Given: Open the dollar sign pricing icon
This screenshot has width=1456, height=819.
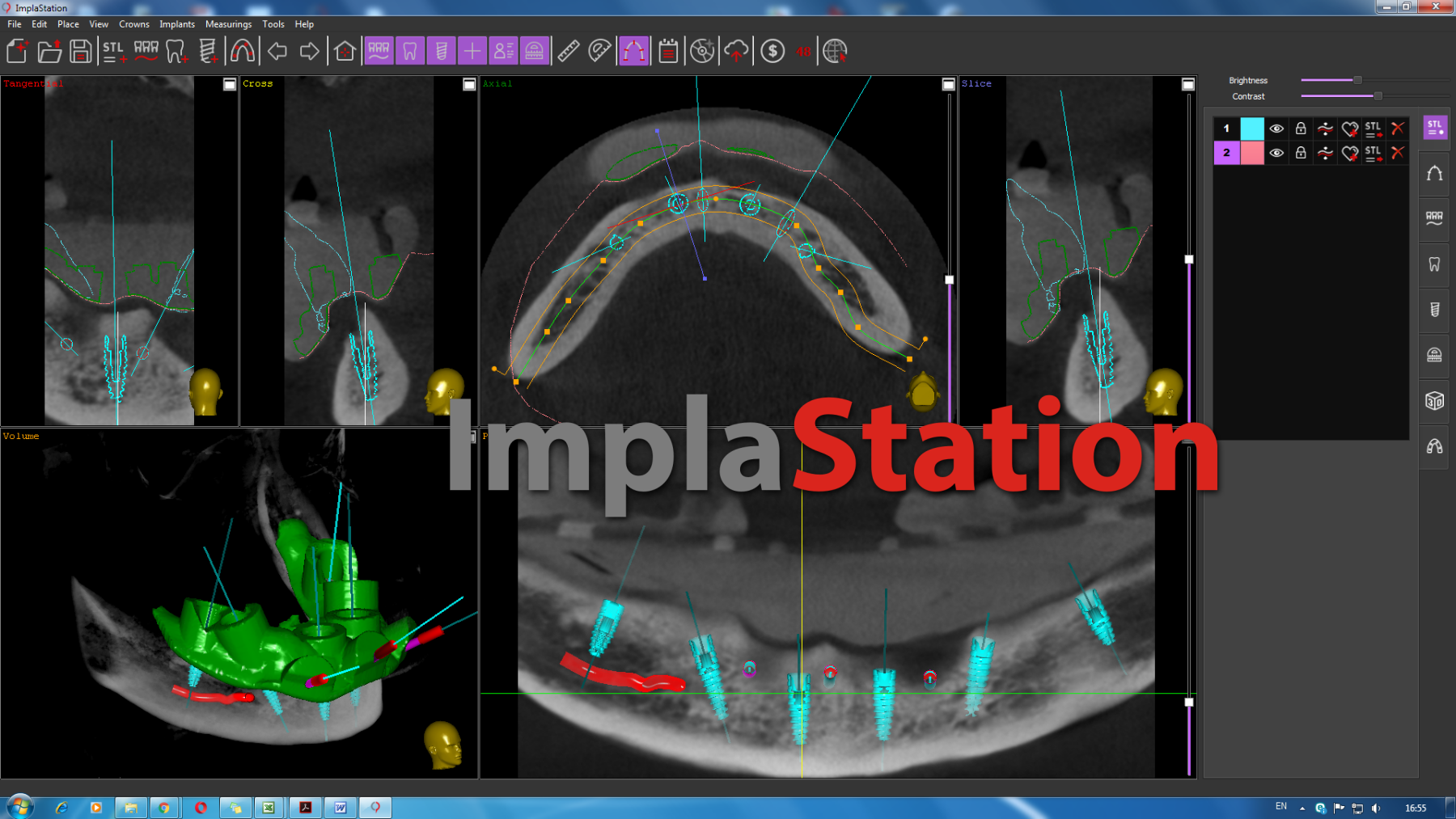Looking at the screenshot, I should coord(772,51).
